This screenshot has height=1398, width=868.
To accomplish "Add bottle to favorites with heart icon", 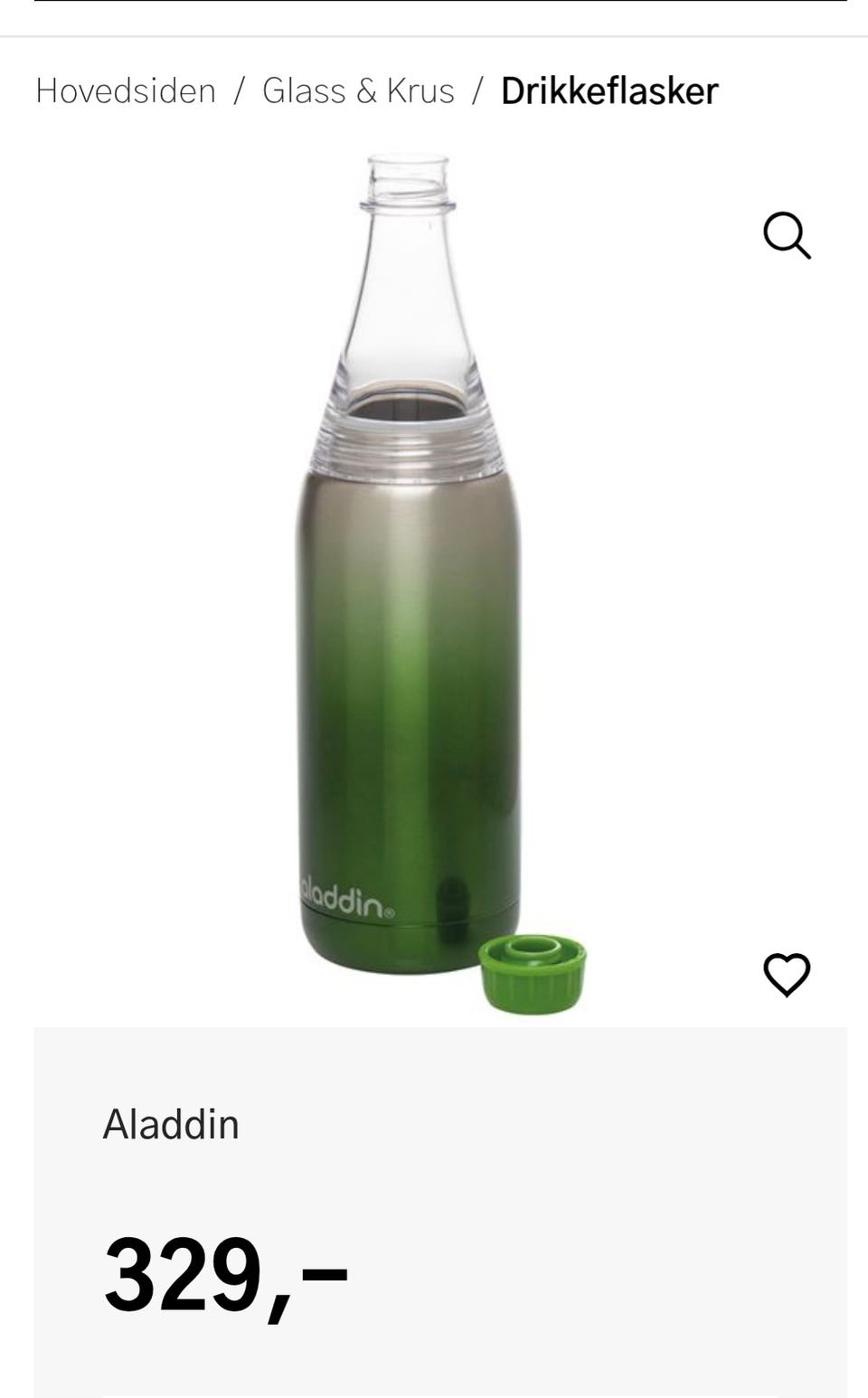I will click(787, 975).
